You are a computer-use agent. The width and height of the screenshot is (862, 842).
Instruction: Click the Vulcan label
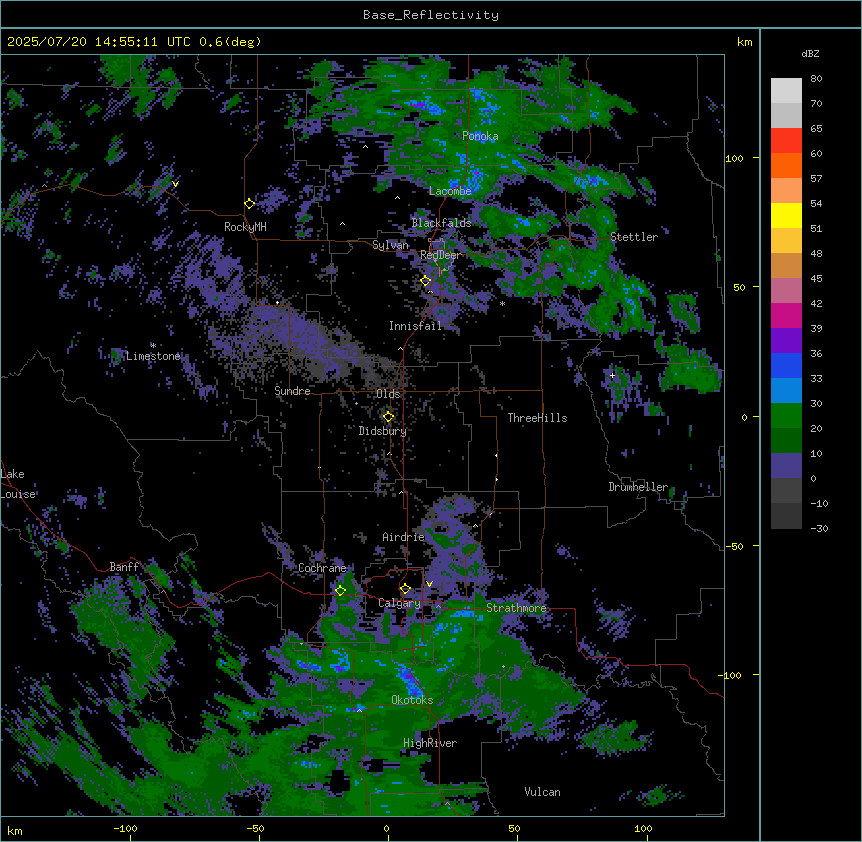click(542, 792)
